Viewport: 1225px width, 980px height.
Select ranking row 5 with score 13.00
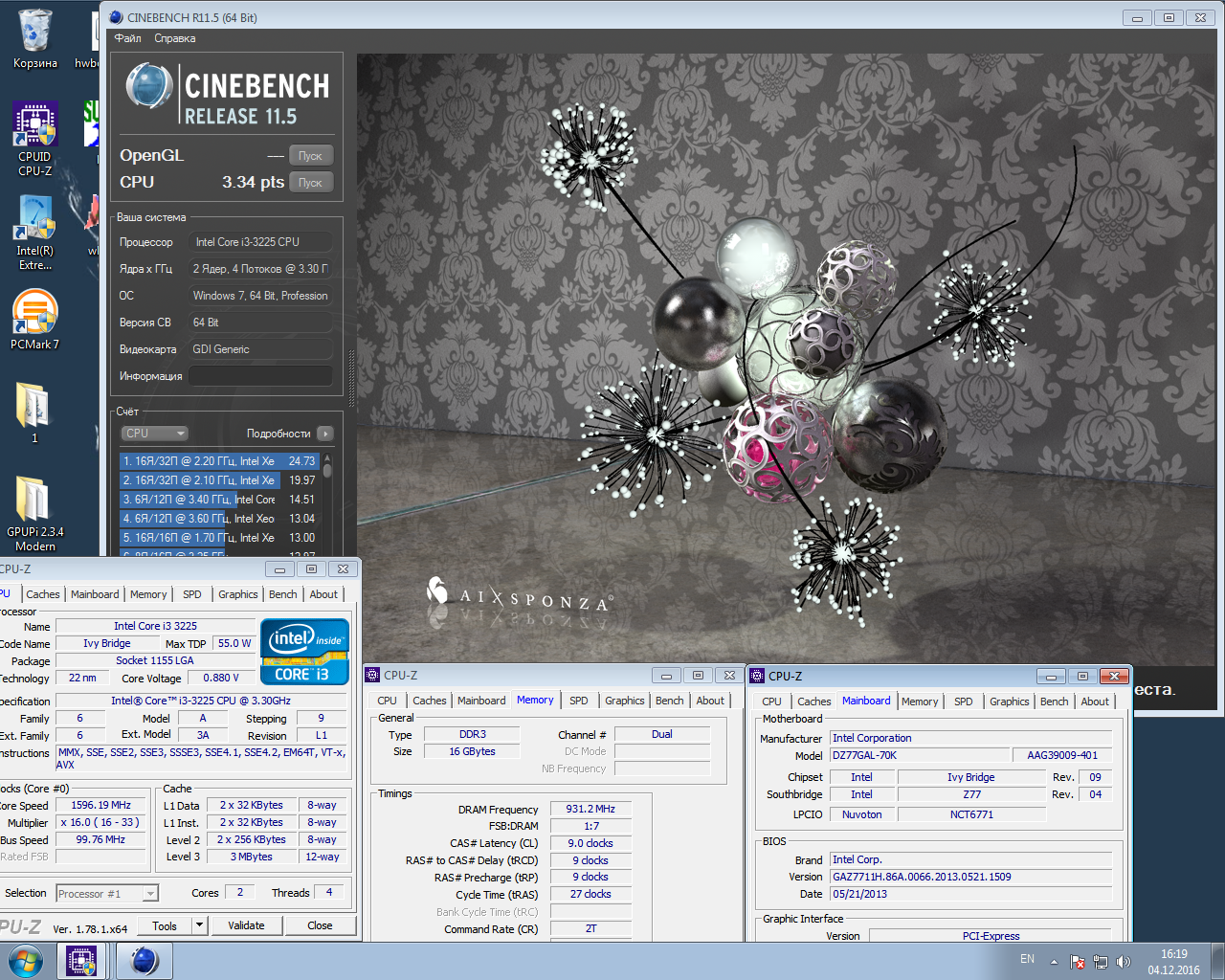[219, 538]
